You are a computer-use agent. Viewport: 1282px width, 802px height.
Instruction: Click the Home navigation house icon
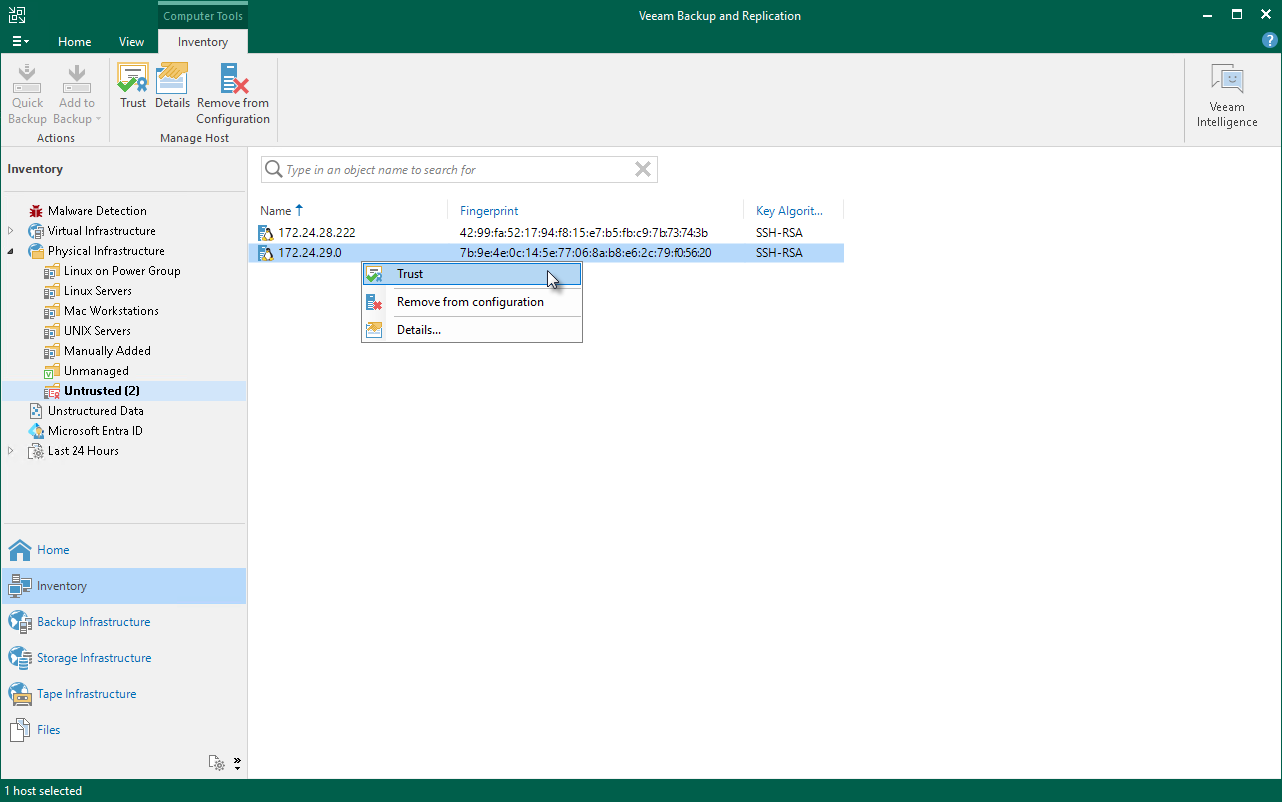tap(20, 550)
